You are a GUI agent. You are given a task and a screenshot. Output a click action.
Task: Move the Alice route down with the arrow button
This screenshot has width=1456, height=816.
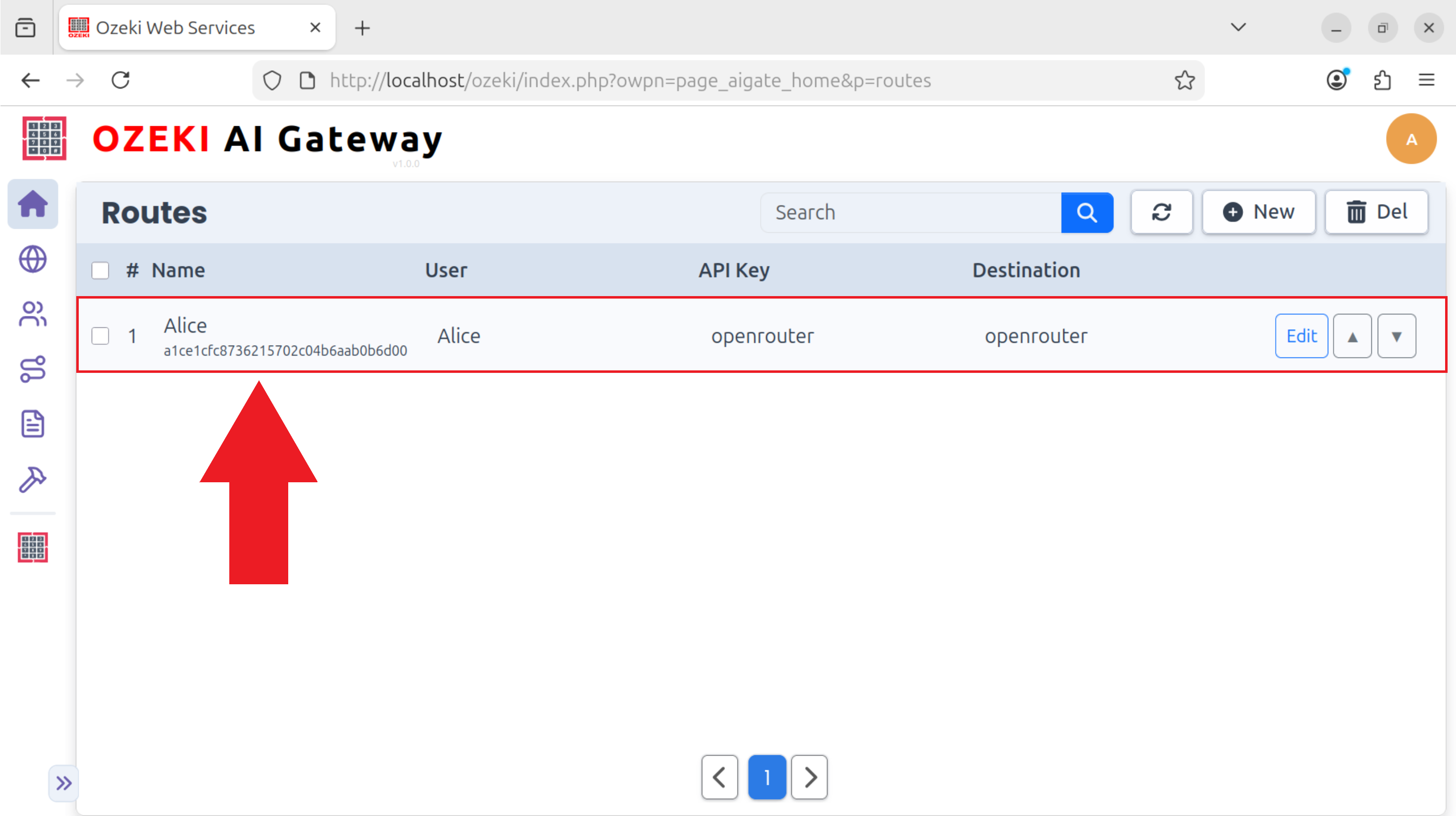click(x=1396, y=335)
